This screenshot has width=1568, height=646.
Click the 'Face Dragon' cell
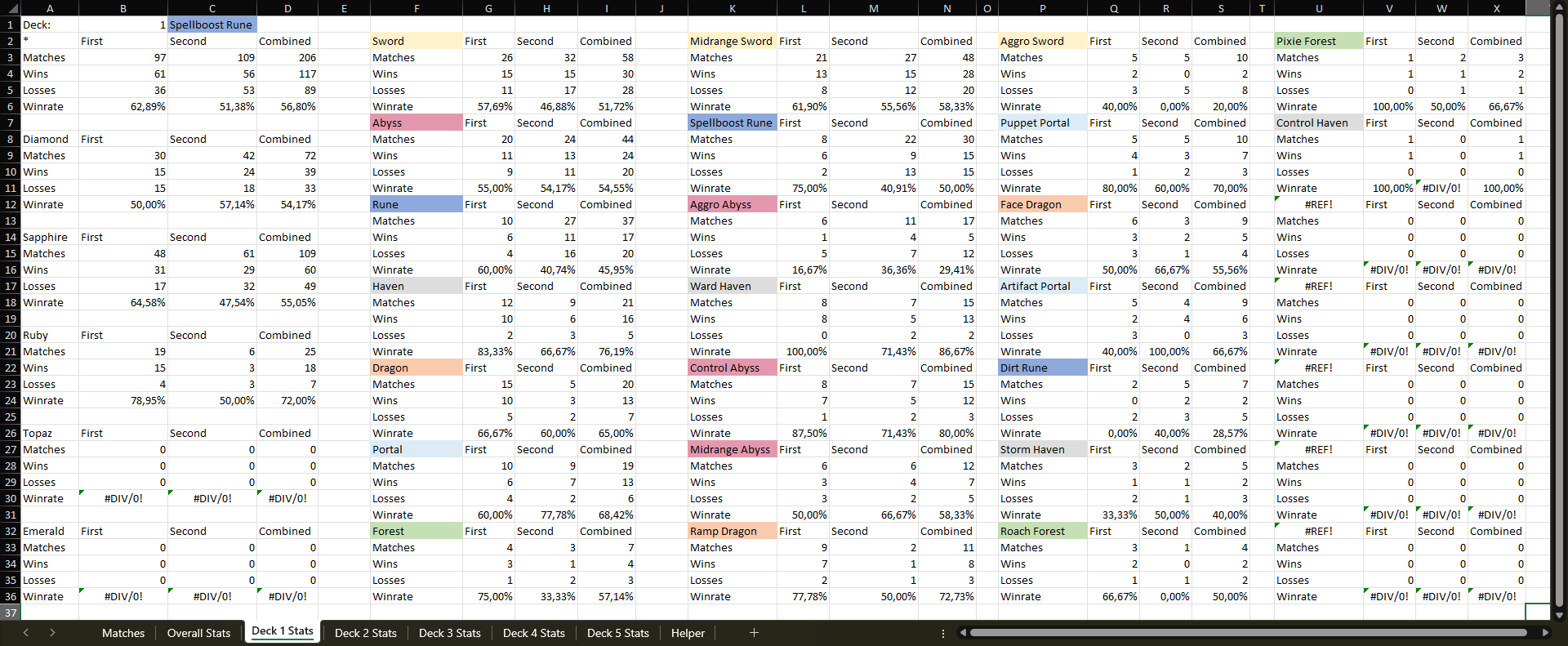1043,204
